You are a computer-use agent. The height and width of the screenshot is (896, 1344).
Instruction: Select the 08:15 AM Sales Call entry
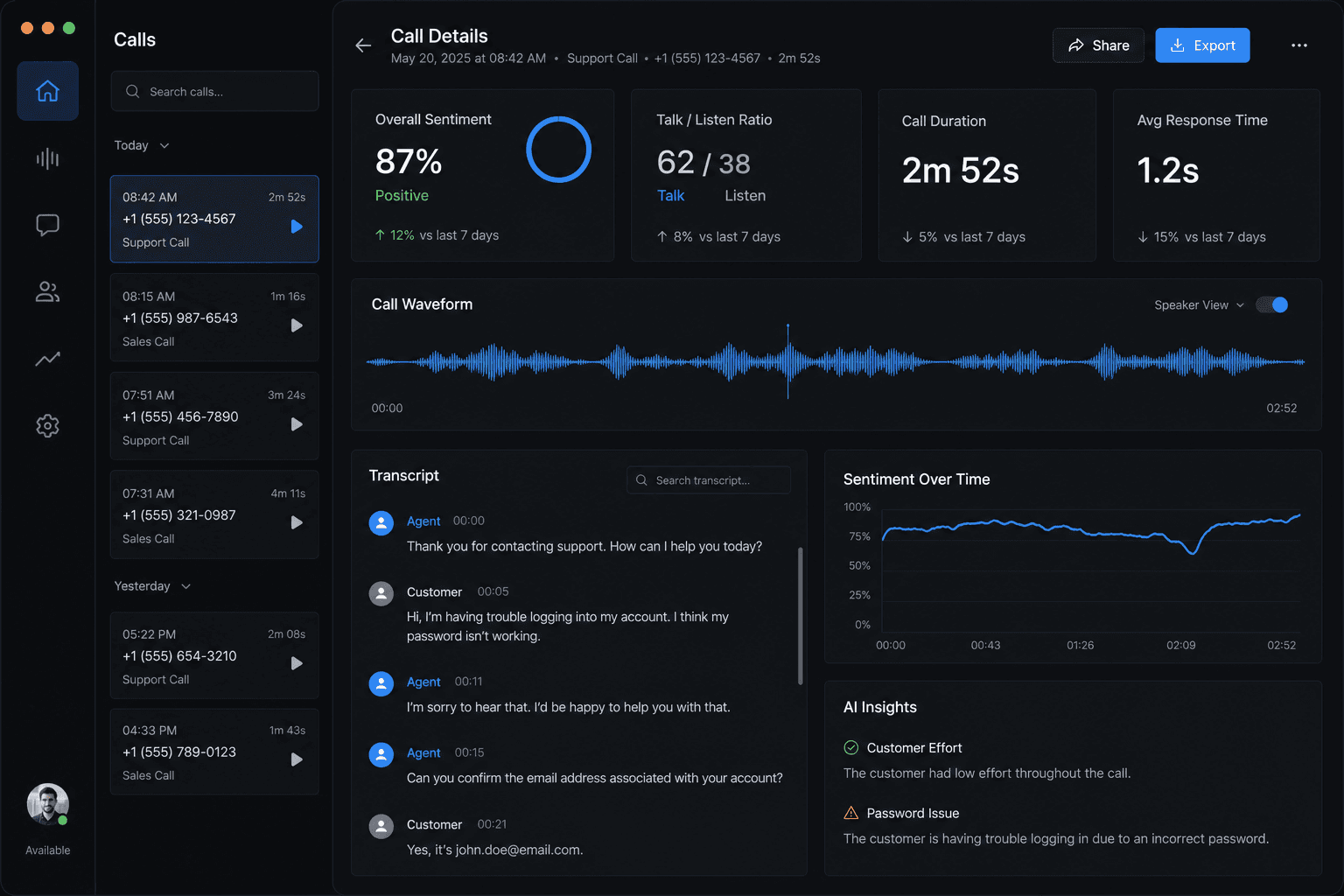click(214, 318)
